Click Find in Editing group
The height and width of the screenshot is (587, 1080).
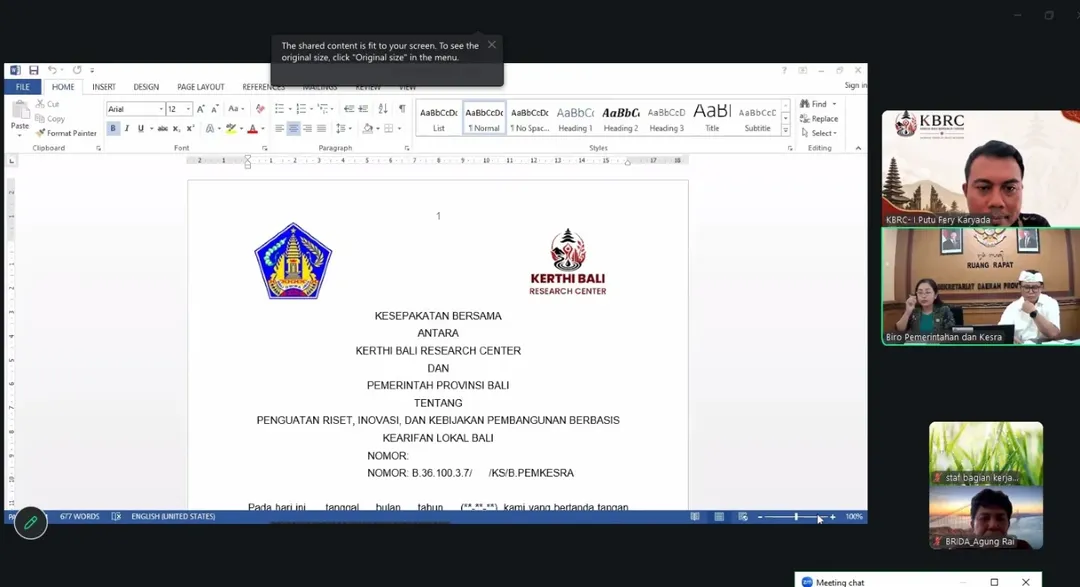coord(813,104)
